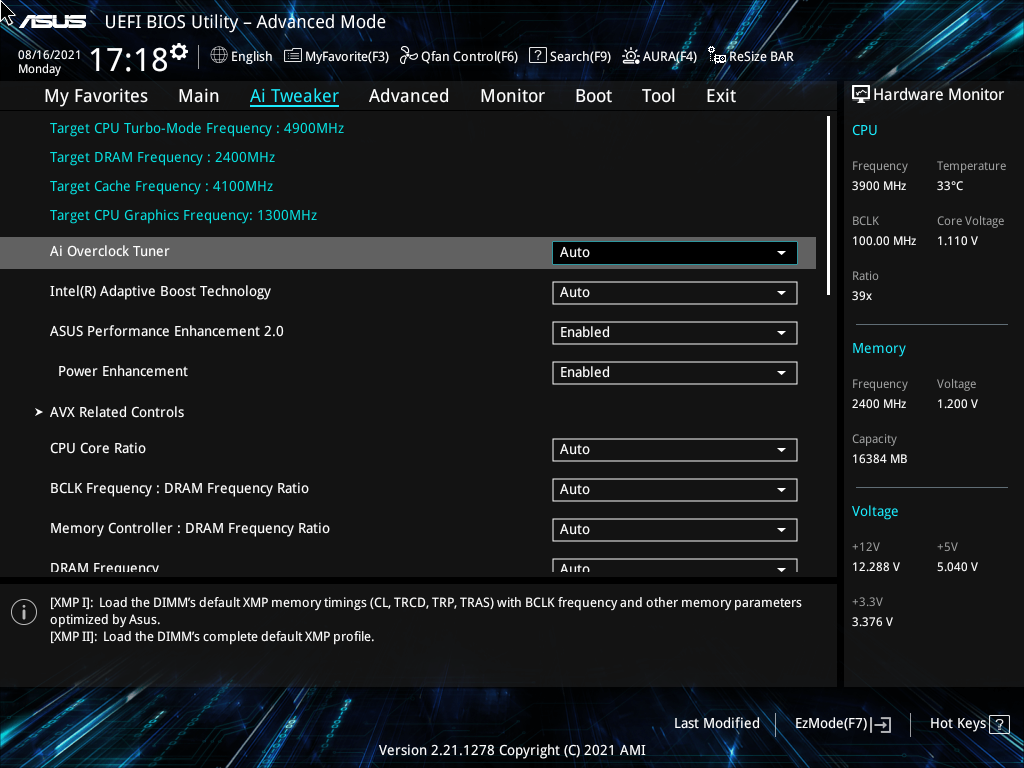Screen dimensions: 1024x768
Task: Click the Hot Keys question mark icon
Action: pyautogui.click(x=999, y=724)
